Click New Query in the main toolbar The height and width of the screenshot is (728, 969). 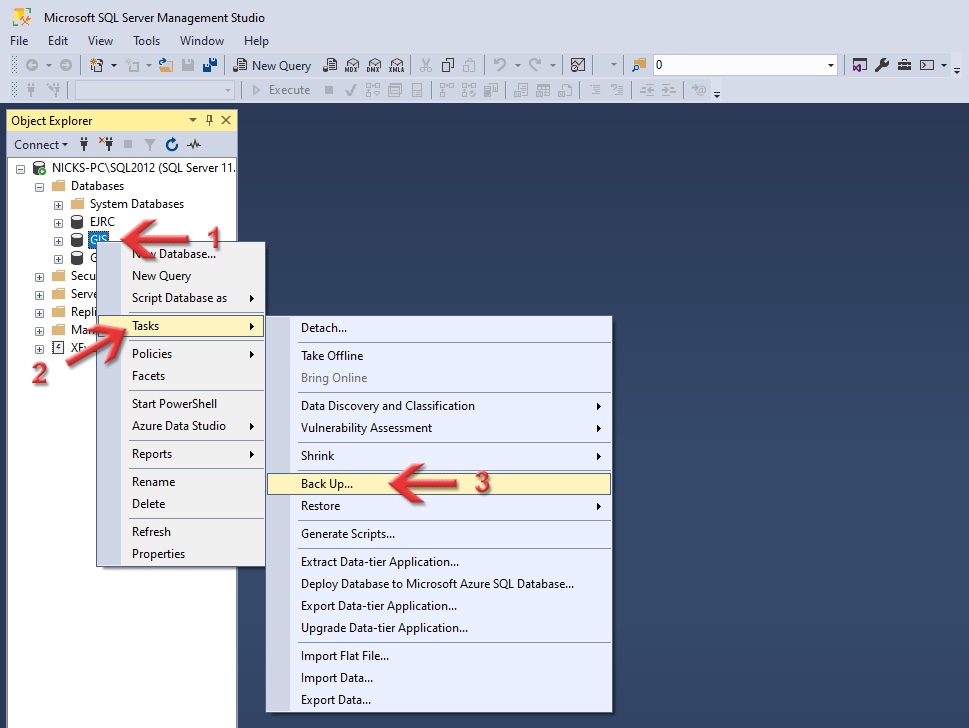pos(272,65)
